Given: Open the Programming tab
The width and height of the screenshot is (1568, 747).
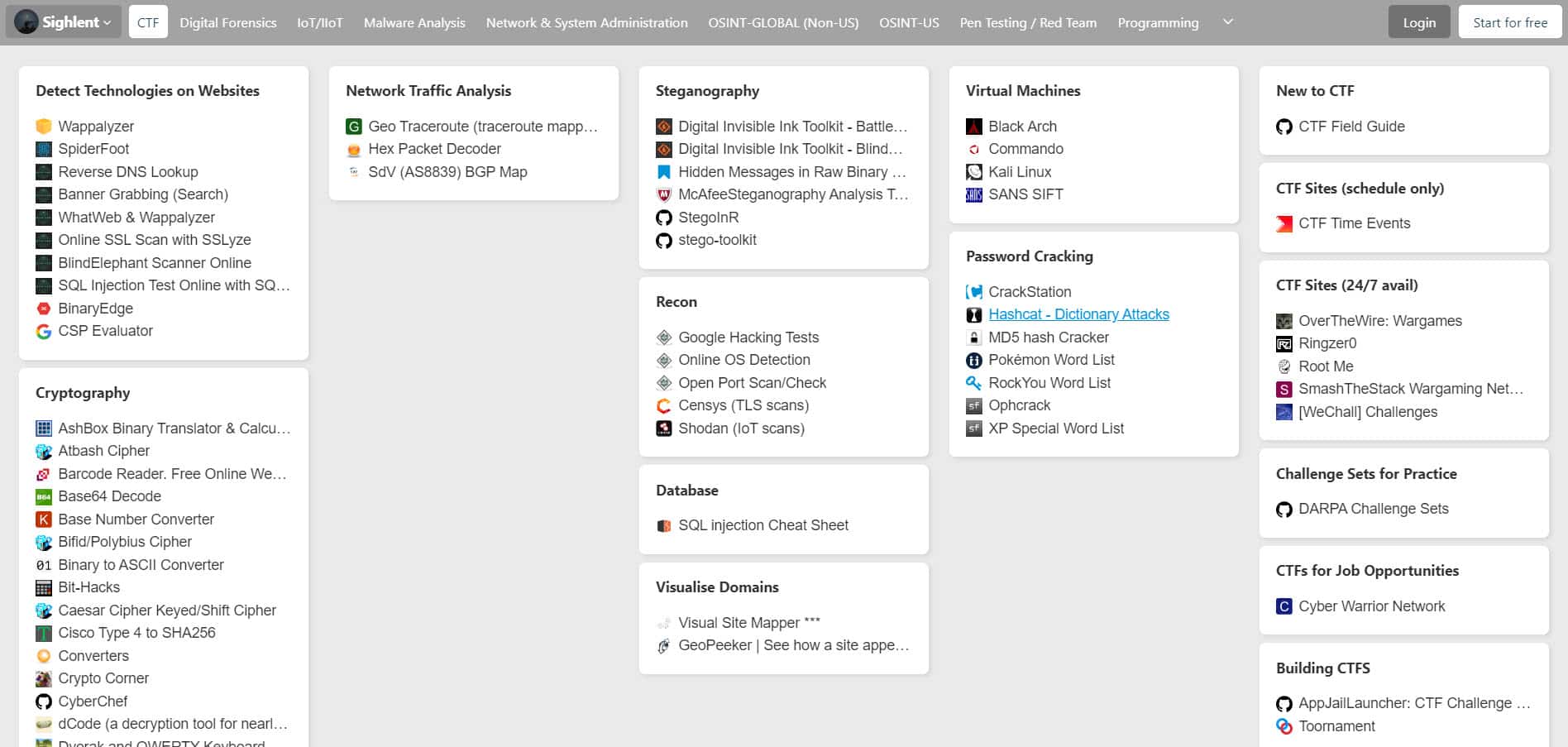Looking at the screenshot, I should (x=1158, y=22).
